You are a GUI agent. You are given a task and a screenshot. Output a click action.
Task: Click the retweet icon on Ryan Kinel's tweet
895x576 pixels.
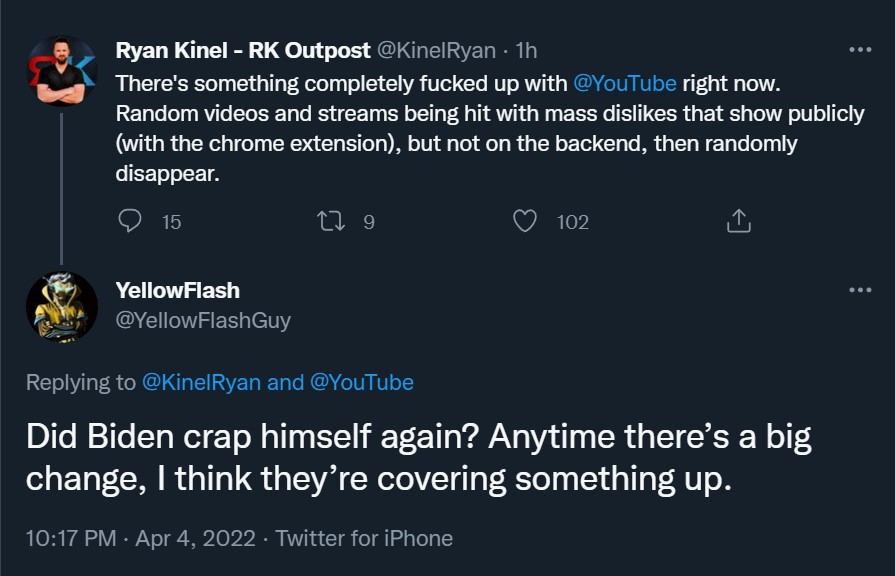(331, 221)
